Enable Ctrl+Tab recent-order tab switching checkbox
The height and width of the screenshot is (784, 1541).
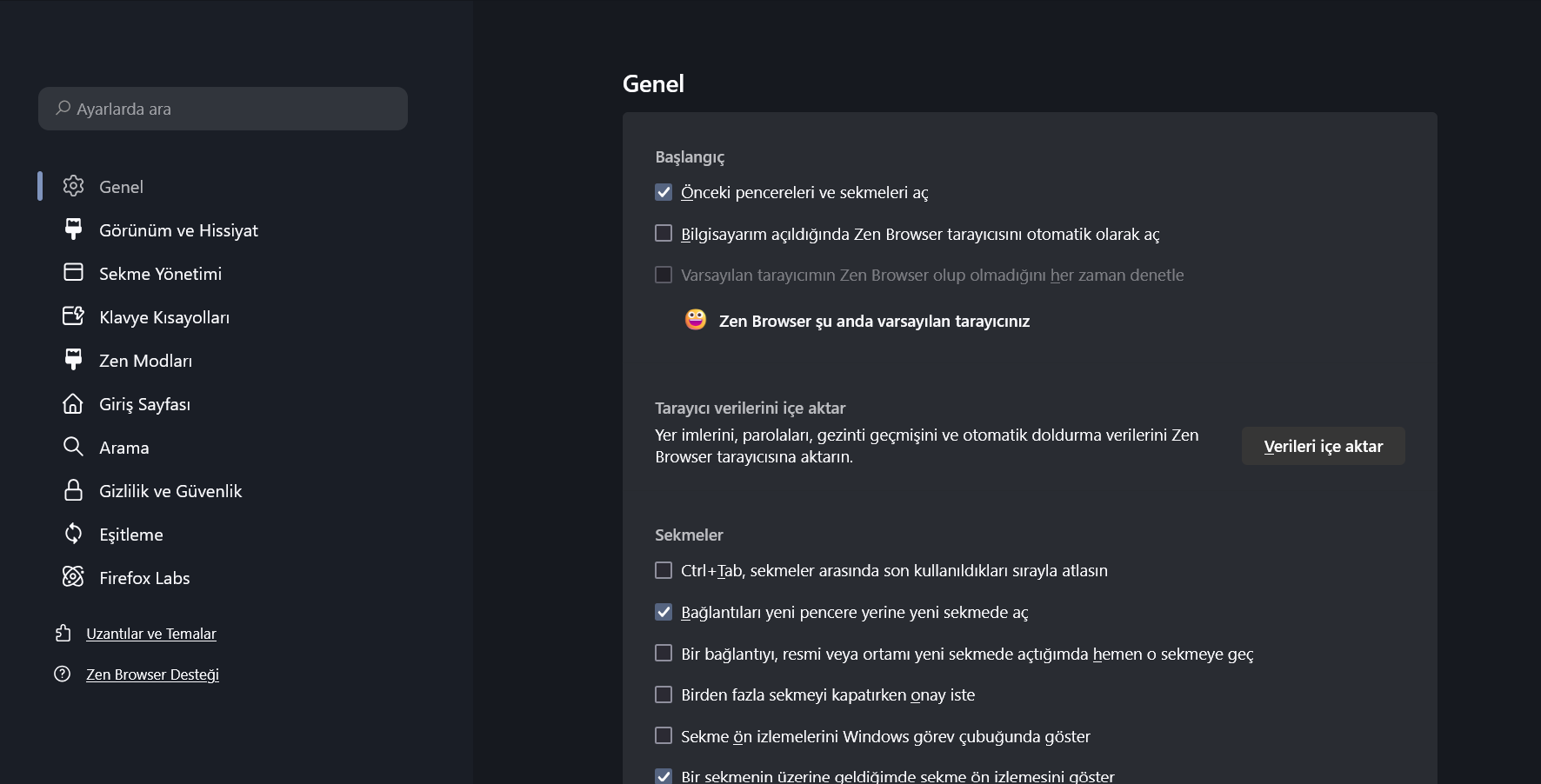[x=664, y=570]
